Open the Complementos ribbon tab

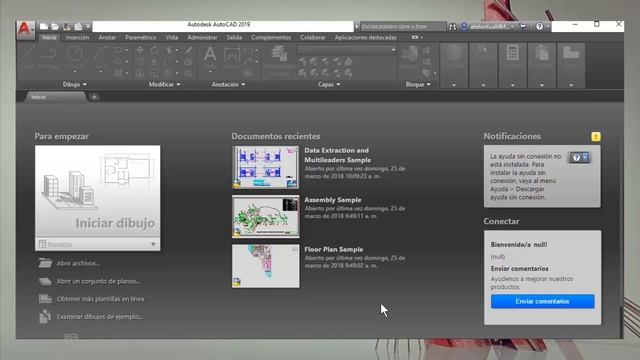[271, 38]
